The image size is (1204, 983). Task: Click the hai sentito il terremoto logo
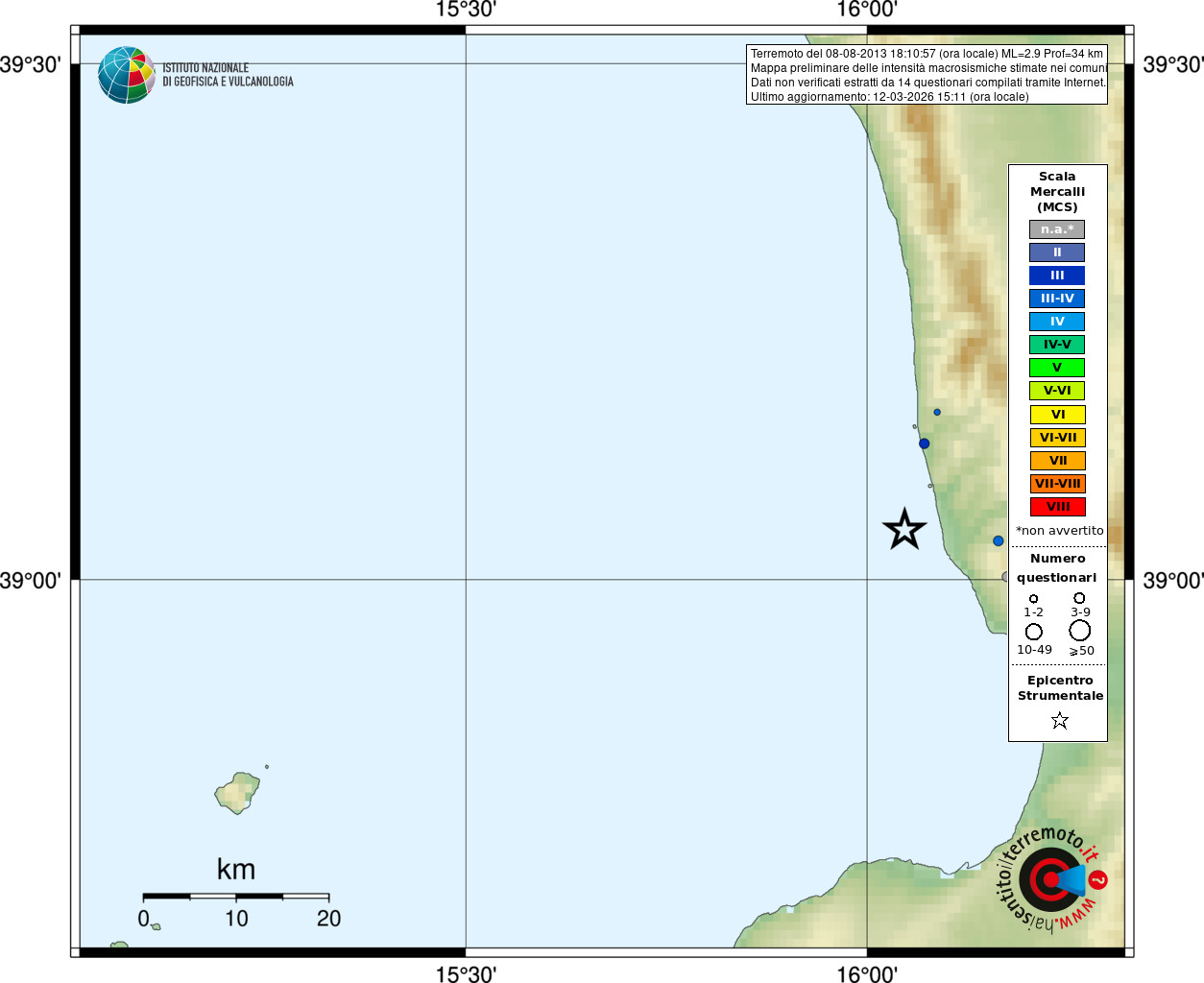(1052, 878)
